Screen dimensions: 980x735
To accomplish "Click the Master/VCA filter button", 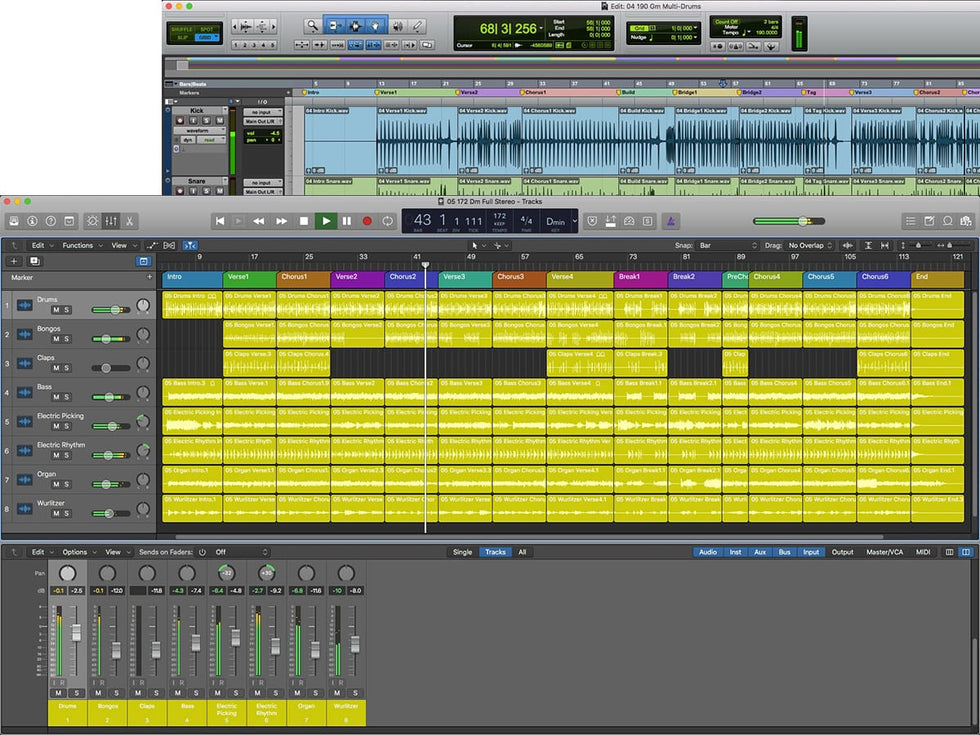I will (885, 552).
